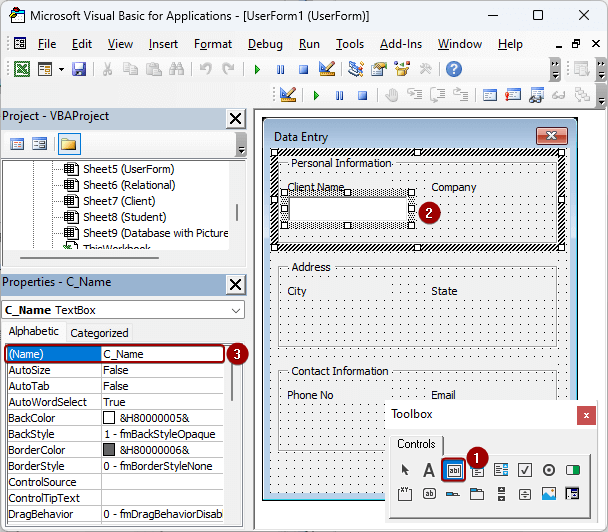This screenshot has height=532, width=608.
Task: Select the TextBox control in Toolbox
Action: [x=454, y=469]
